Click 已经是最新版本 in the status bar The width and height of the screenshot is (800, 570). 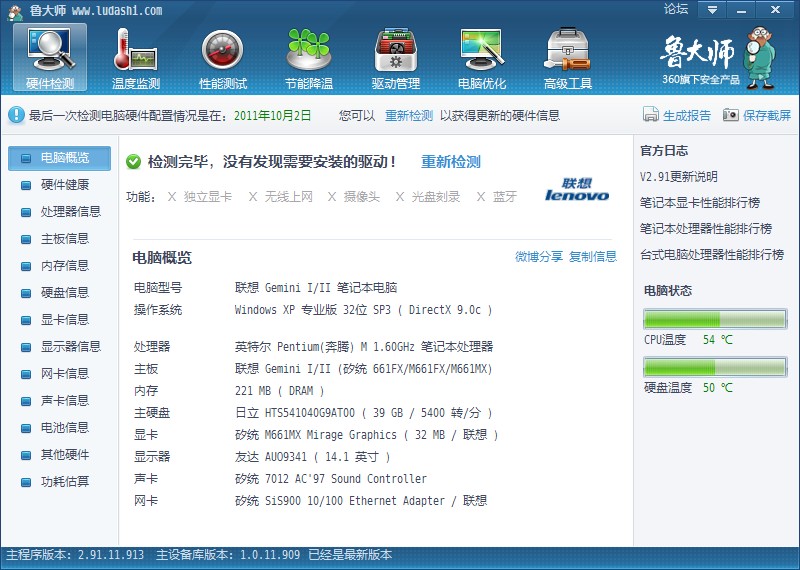point(350,555)
